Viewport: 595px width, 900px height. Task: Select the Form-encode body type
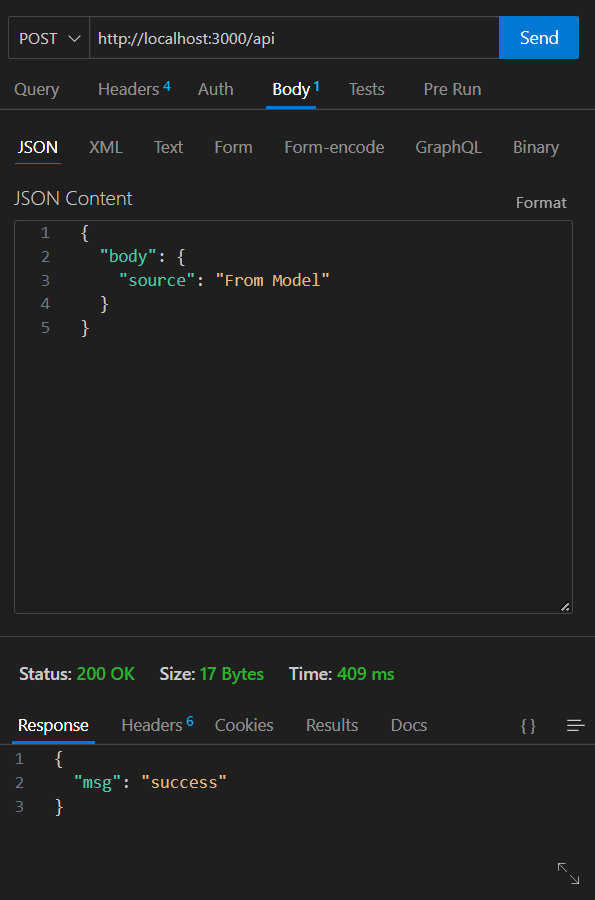[334, 148]
